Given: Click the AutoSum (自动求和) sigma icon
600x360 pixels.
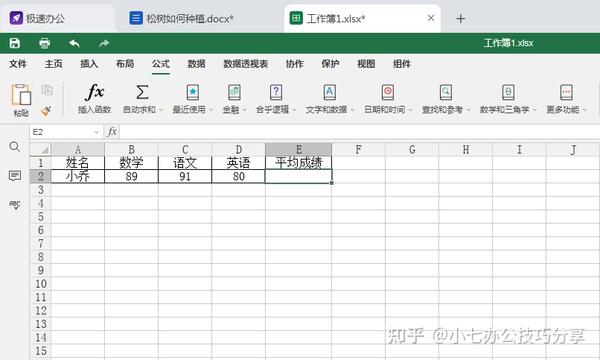Looking at the screenshot, I should [142, 92].
